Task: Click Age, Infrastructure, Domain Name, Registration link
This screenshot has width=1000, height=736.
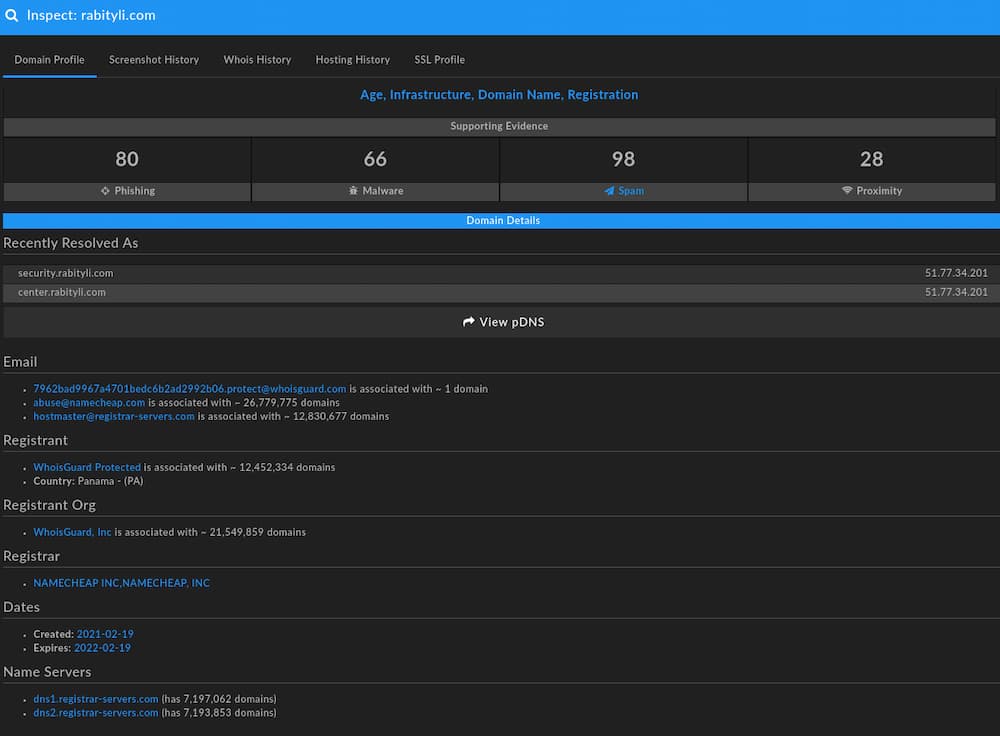Action: [x=499, y=95]
